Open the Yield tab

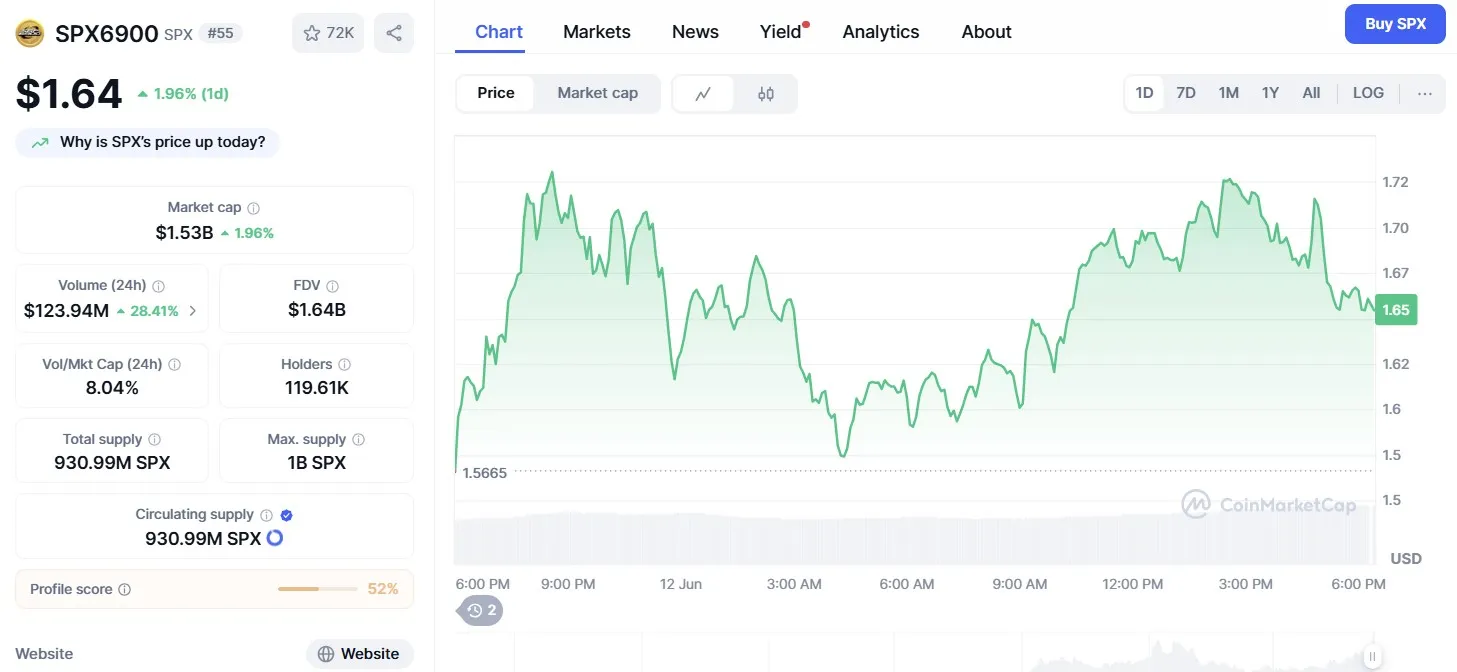point(781,32)
